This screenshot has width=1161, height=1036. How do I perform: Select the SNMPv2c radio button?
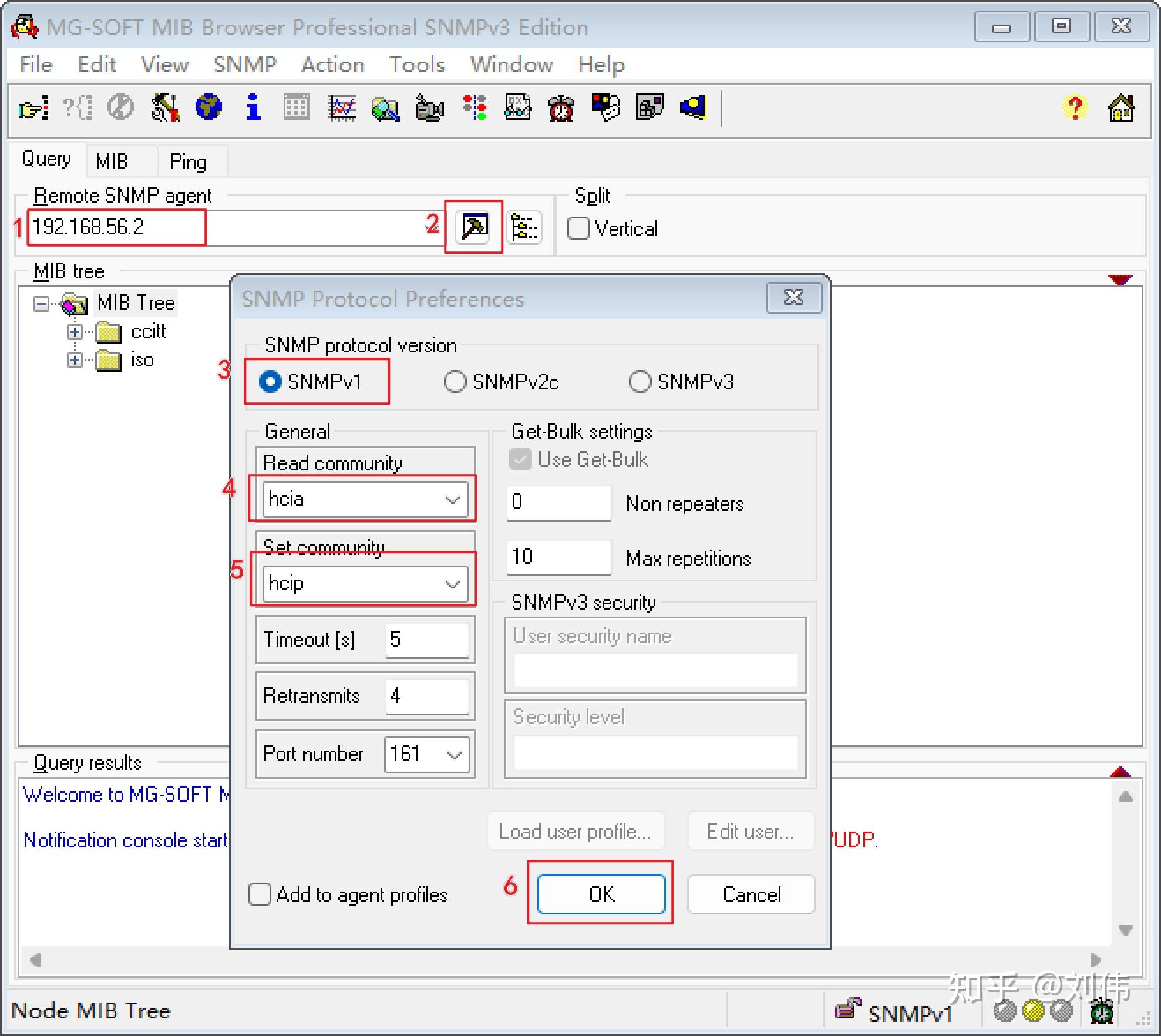pyautogui.click(x=455, y=382)
